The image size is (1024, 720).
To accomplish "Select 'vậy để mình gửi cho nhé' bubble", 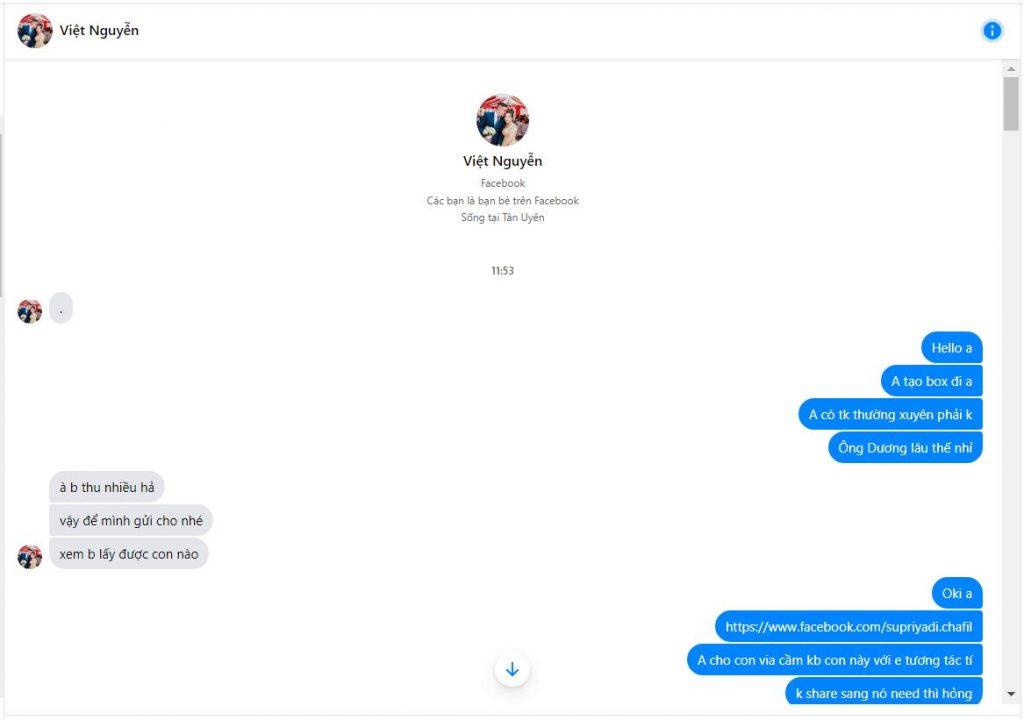I will coord(131,521).
